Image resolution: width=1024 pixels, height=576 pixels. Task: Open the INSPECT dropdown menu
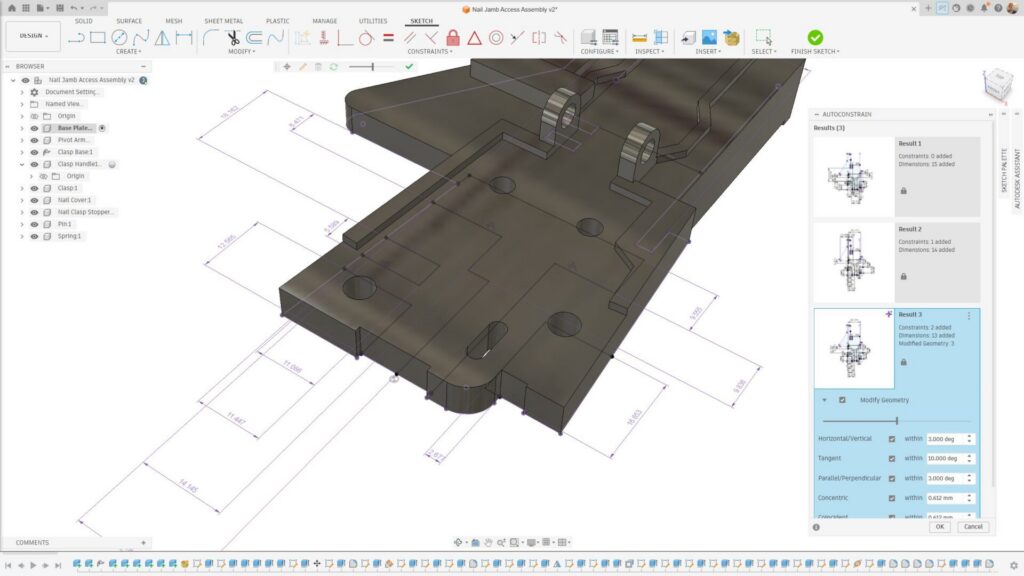tap(649, 52)
